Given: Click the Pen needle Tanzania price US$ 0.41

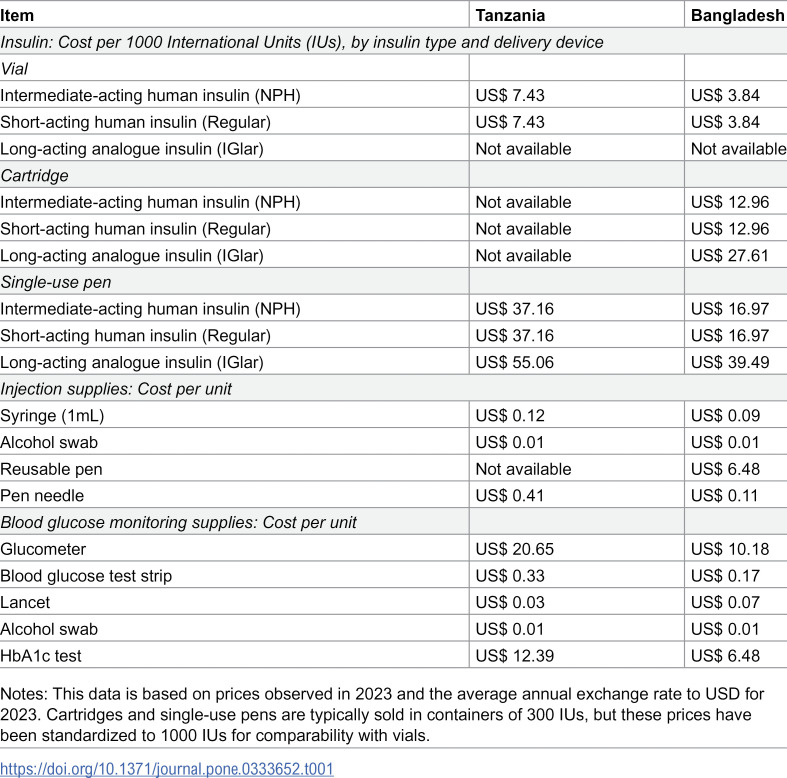Looking at the screenshot, I should tap(509, 495).
